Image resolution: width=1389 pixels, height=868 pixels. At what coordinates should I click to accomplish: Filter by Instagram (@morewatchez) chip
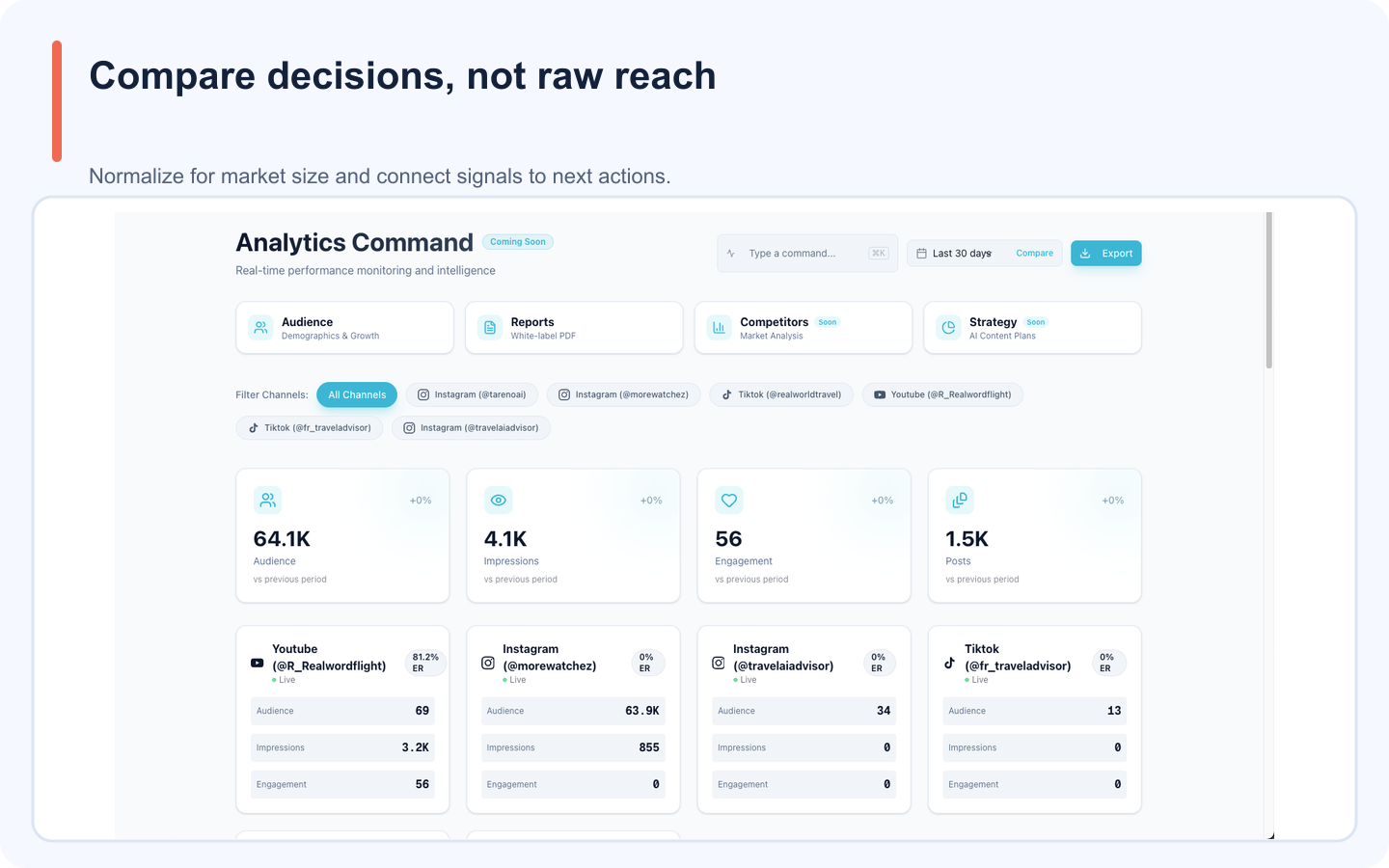point(624,394)
